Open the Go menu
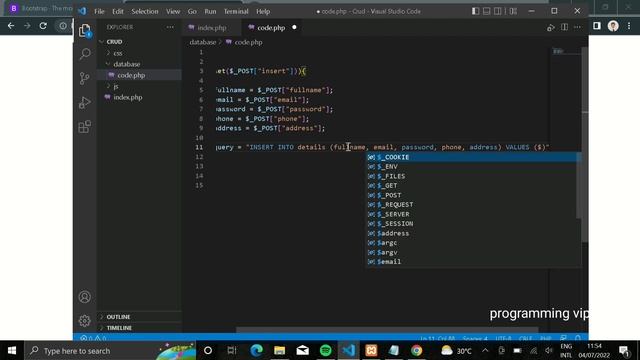Viewport: 640px width, 360px height. coord(192,11)
